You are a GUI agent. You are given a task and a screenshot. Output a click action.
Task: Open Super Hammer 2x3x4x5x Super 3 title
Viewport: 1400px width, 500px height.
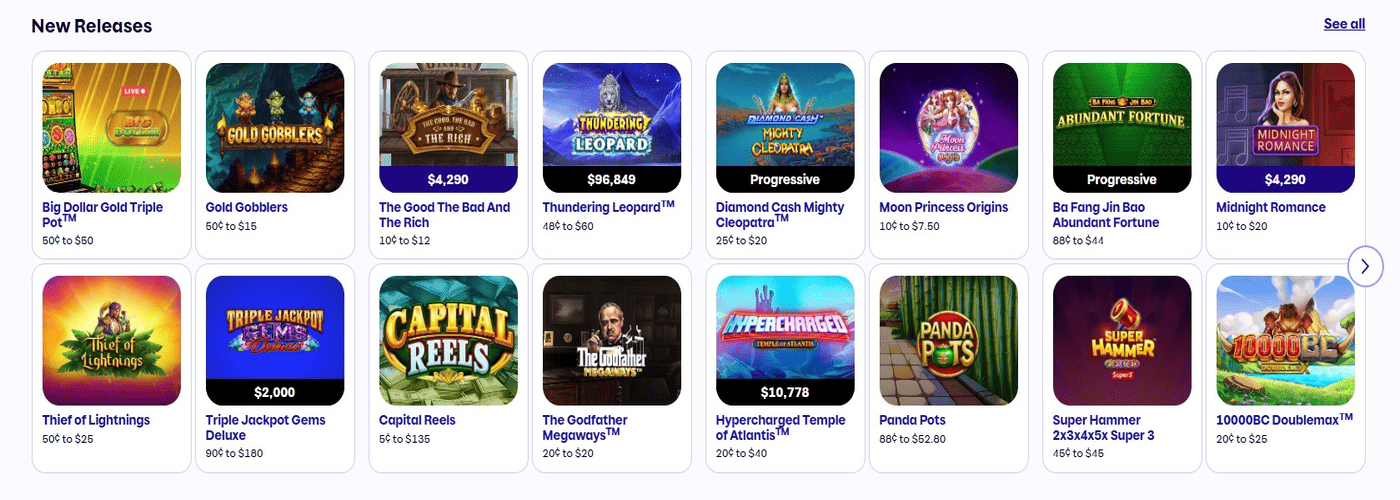(1104, 428)
